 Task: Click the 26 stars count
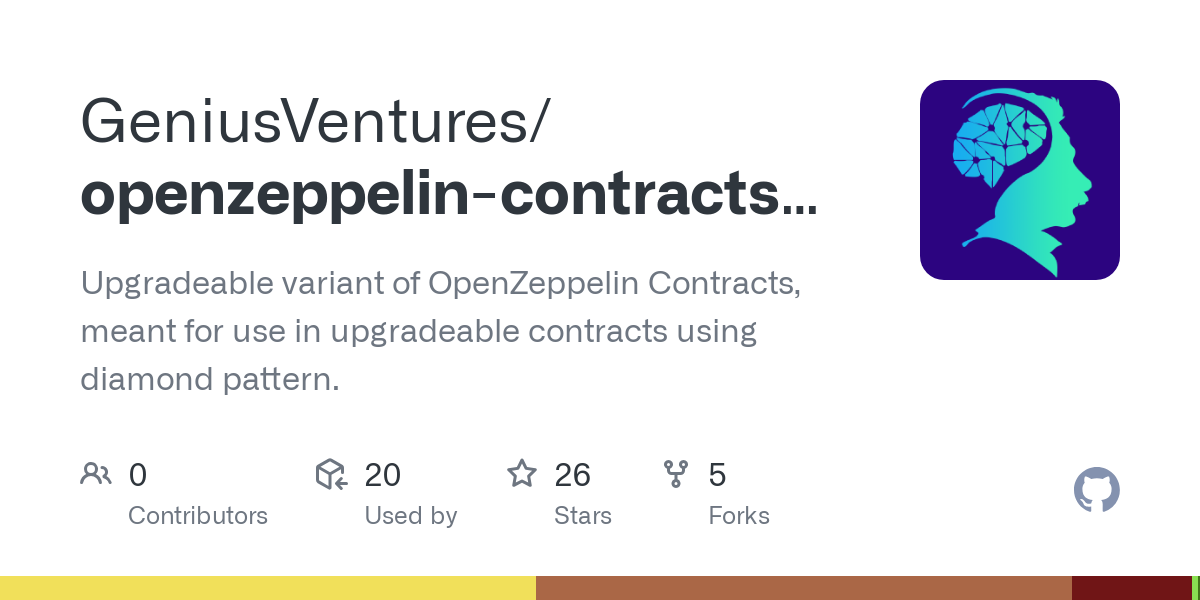[x=573, y=475]
